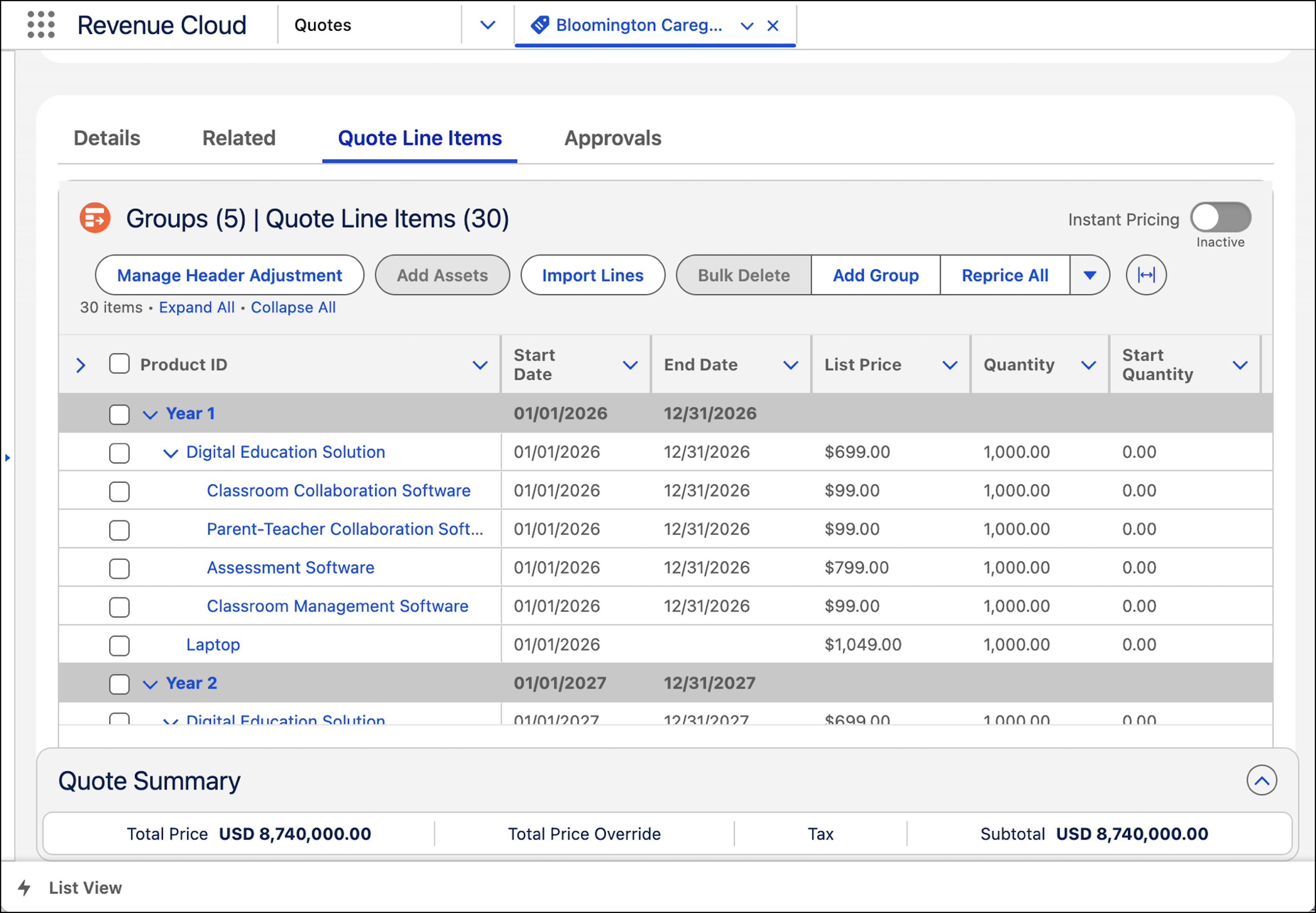Click Manage Header Adjustment button
The height and width of the screenshot is (913, 1316).
coord(229,275)
